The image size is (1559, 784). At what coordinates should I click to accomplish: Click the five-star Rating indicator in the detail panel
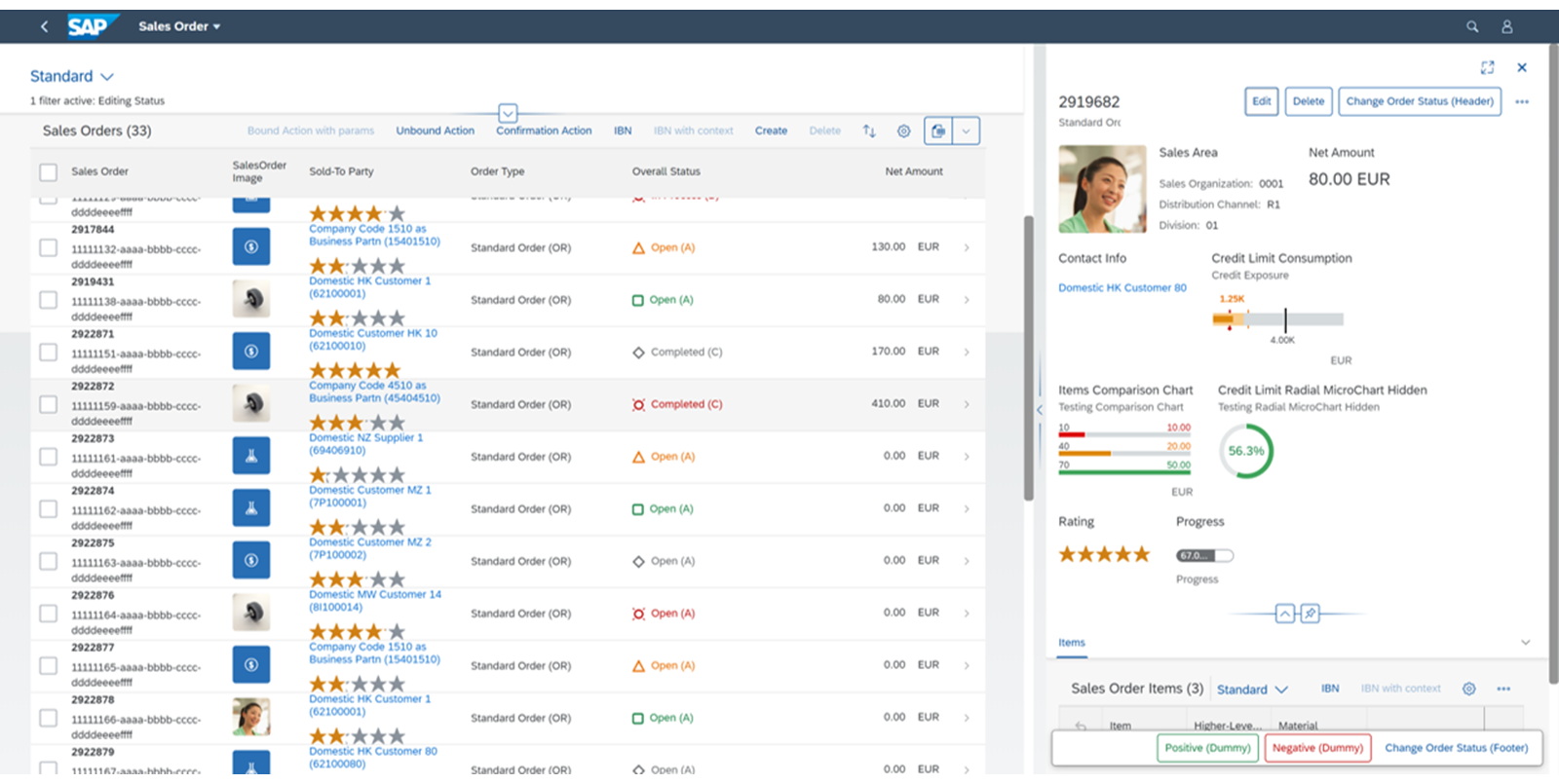tap(1104, 554)
